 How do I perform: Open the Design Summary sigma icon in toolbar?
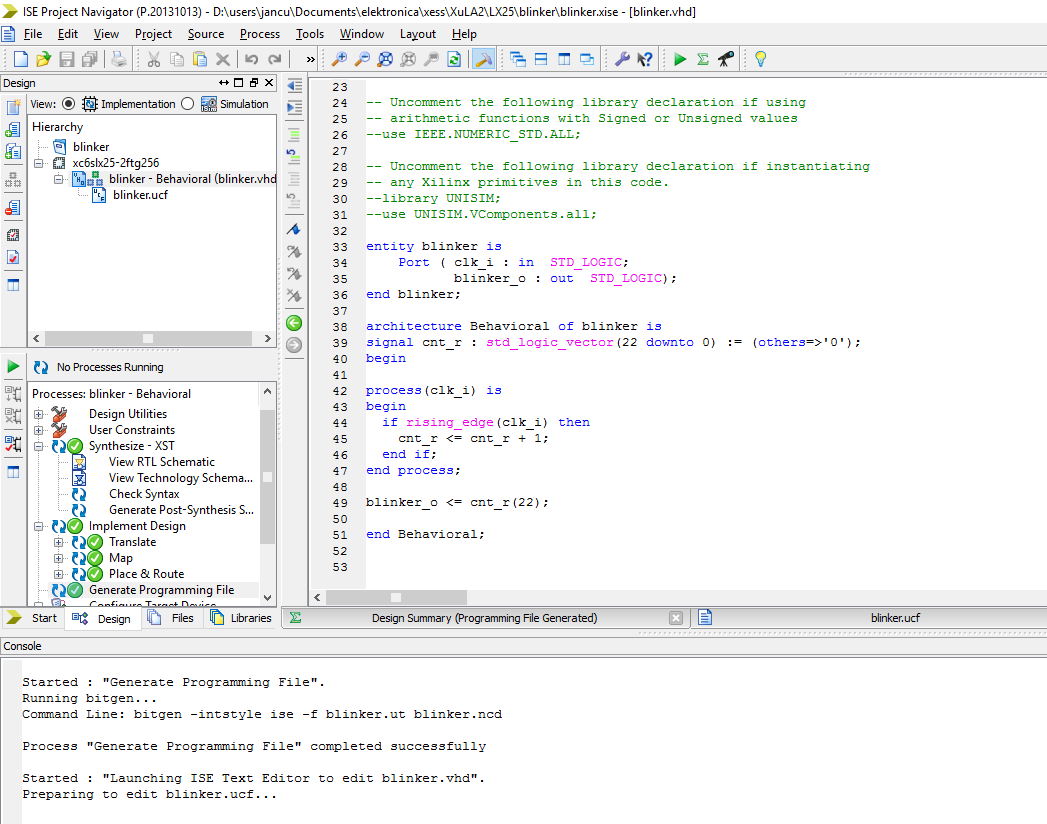[x=703, y=59]
